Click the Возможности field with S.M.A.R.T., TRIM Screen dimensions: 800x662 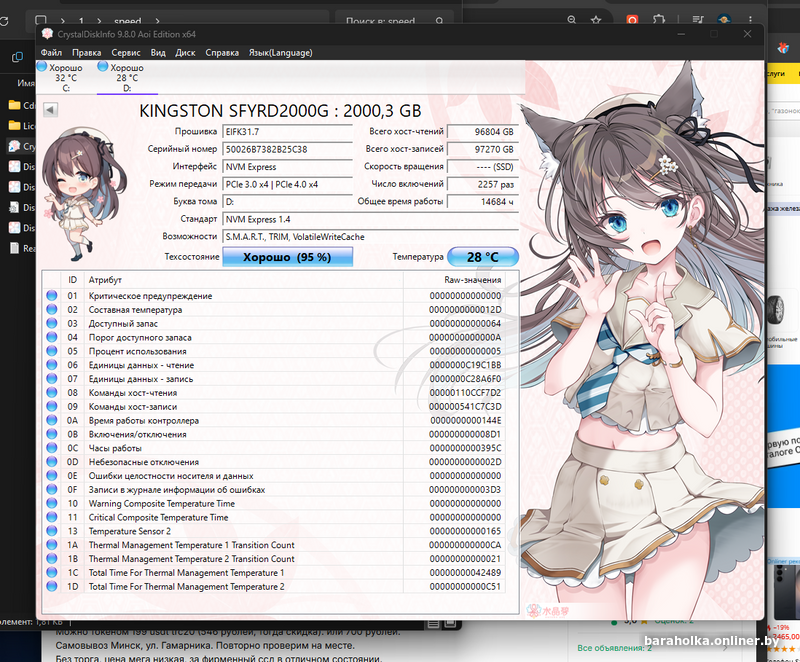pyautogui.click(x=370, y=237)
